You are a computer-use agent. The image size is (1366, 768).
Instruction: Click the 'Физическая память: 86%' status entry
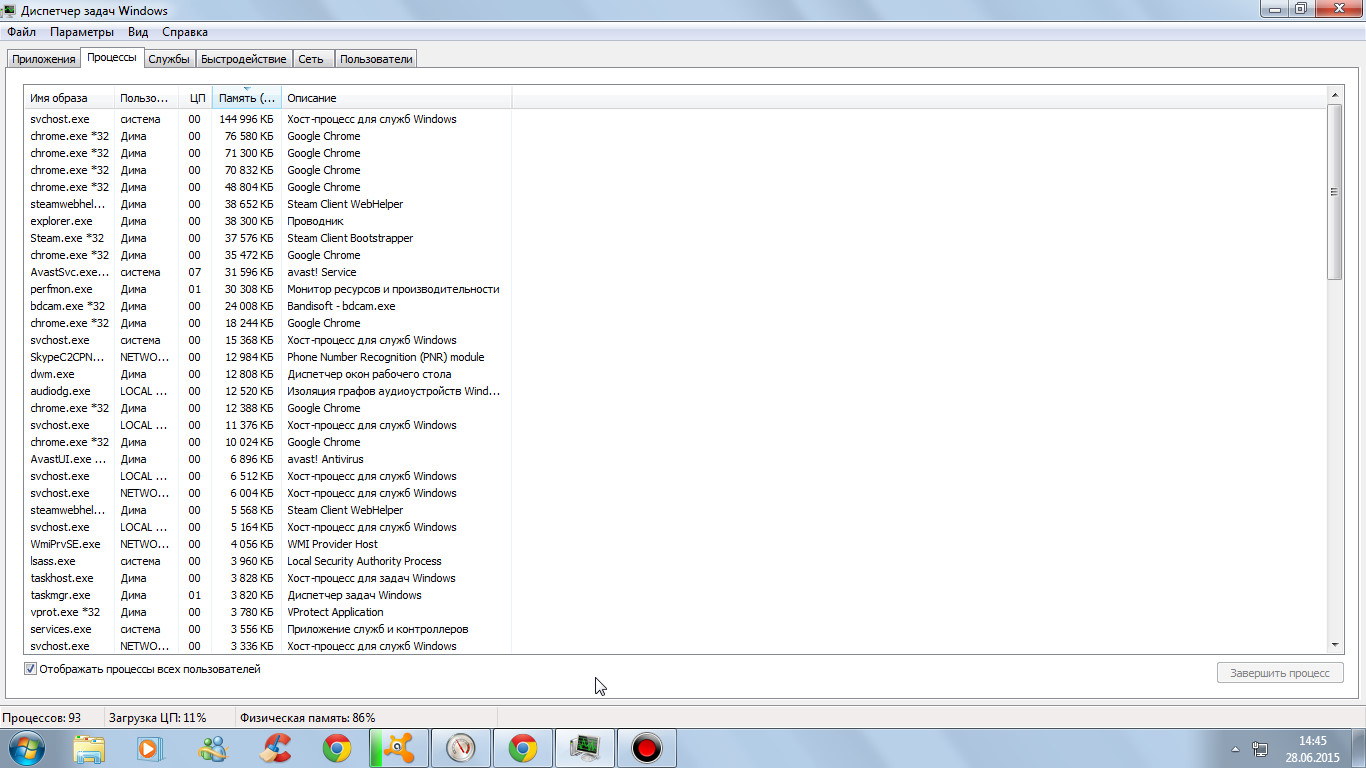[x=307, y=718]
